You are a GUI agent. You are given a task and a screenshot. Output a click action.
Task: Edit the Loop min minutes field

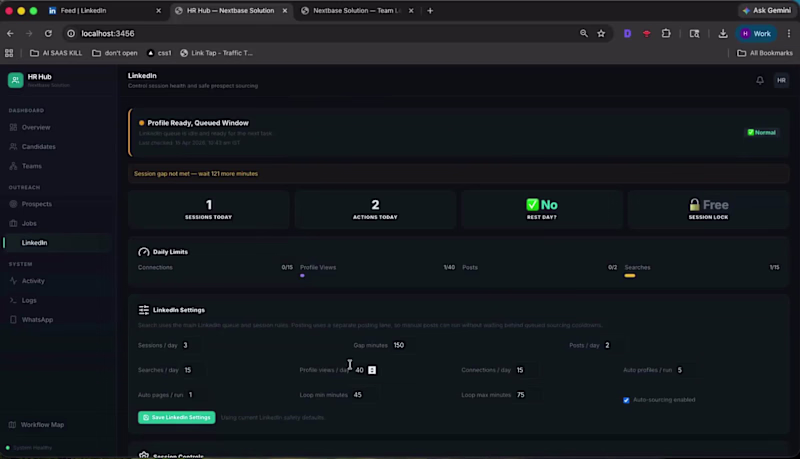pyautogui.click(x=363, y=395)
